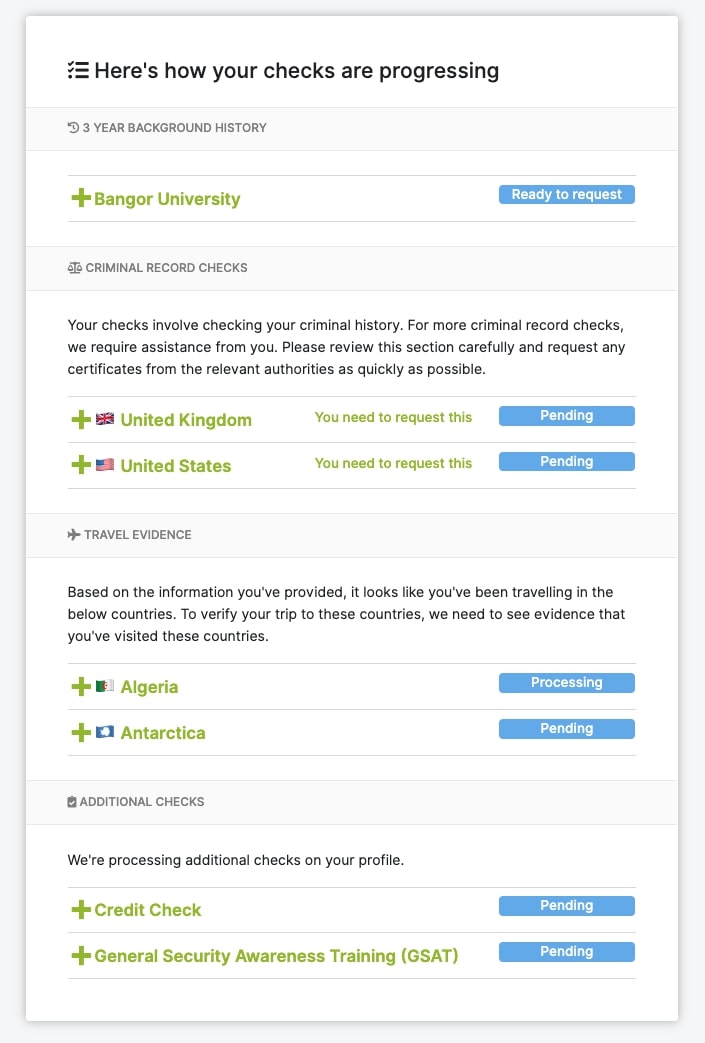
Task: Click the Algeria flag icon
Action: pos(105,686)
